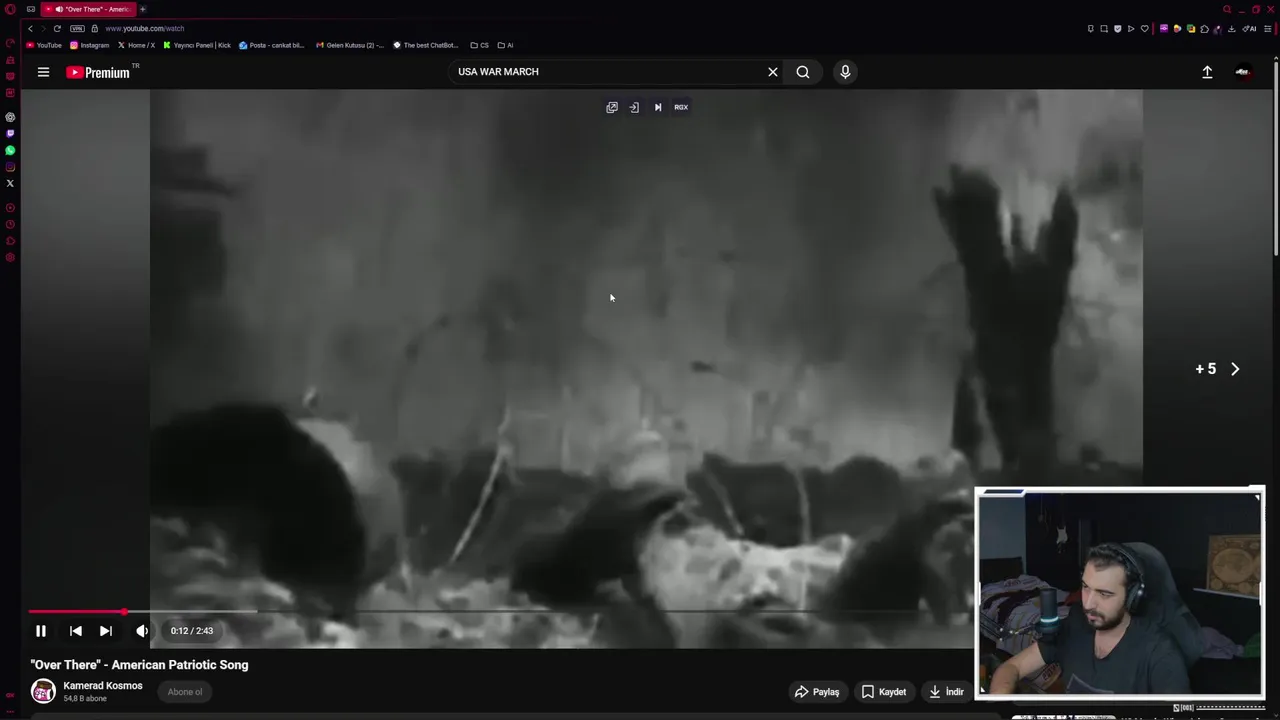Share the video with Paylaş
Screen dimensions: 1280x720
[817, 692]
